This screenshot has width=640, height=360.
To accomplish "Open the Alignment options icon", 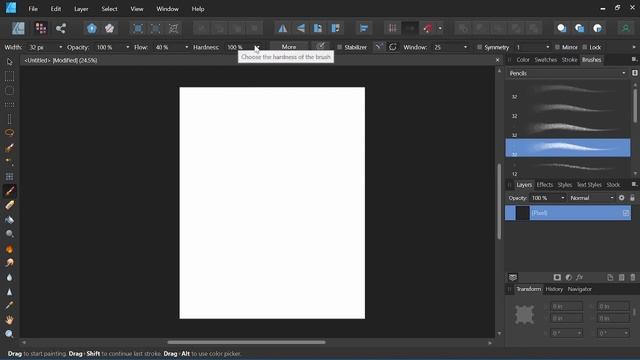I will pos(364,28).
